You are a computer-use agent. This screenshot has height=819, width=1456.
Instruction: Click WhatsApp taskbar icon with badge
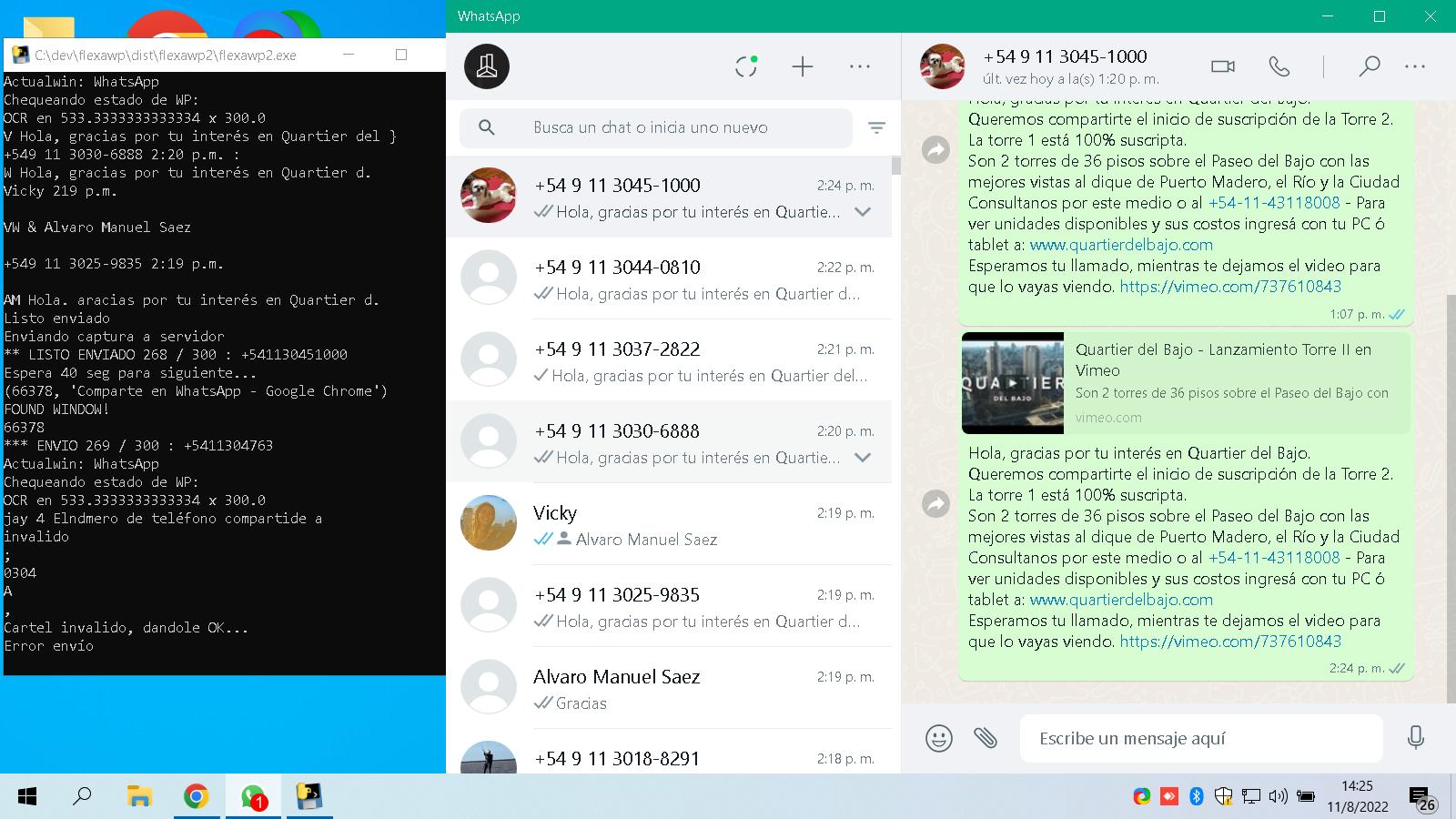253,797
